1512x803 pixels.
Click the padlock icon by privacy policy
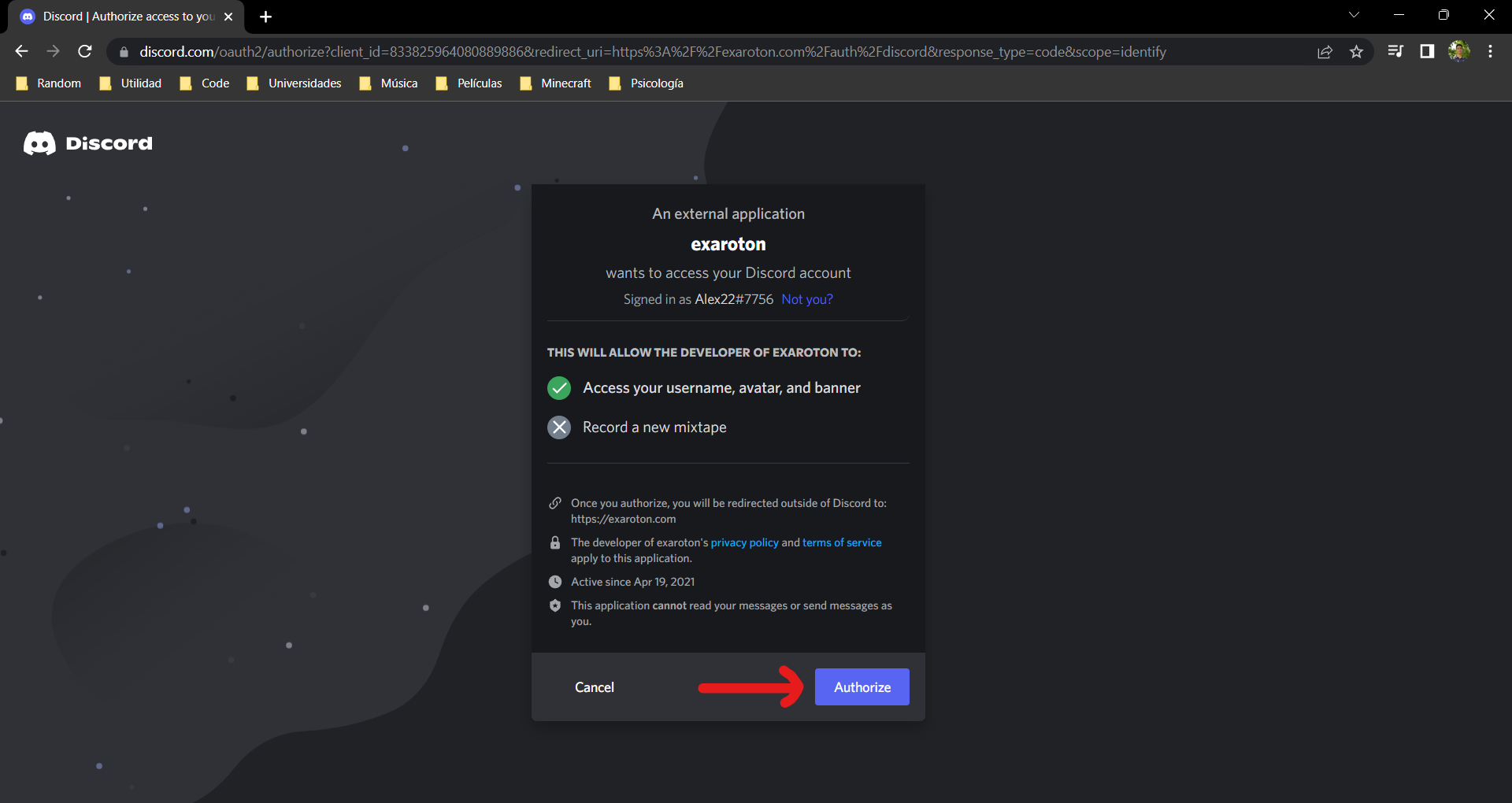(x=555, y=542)
